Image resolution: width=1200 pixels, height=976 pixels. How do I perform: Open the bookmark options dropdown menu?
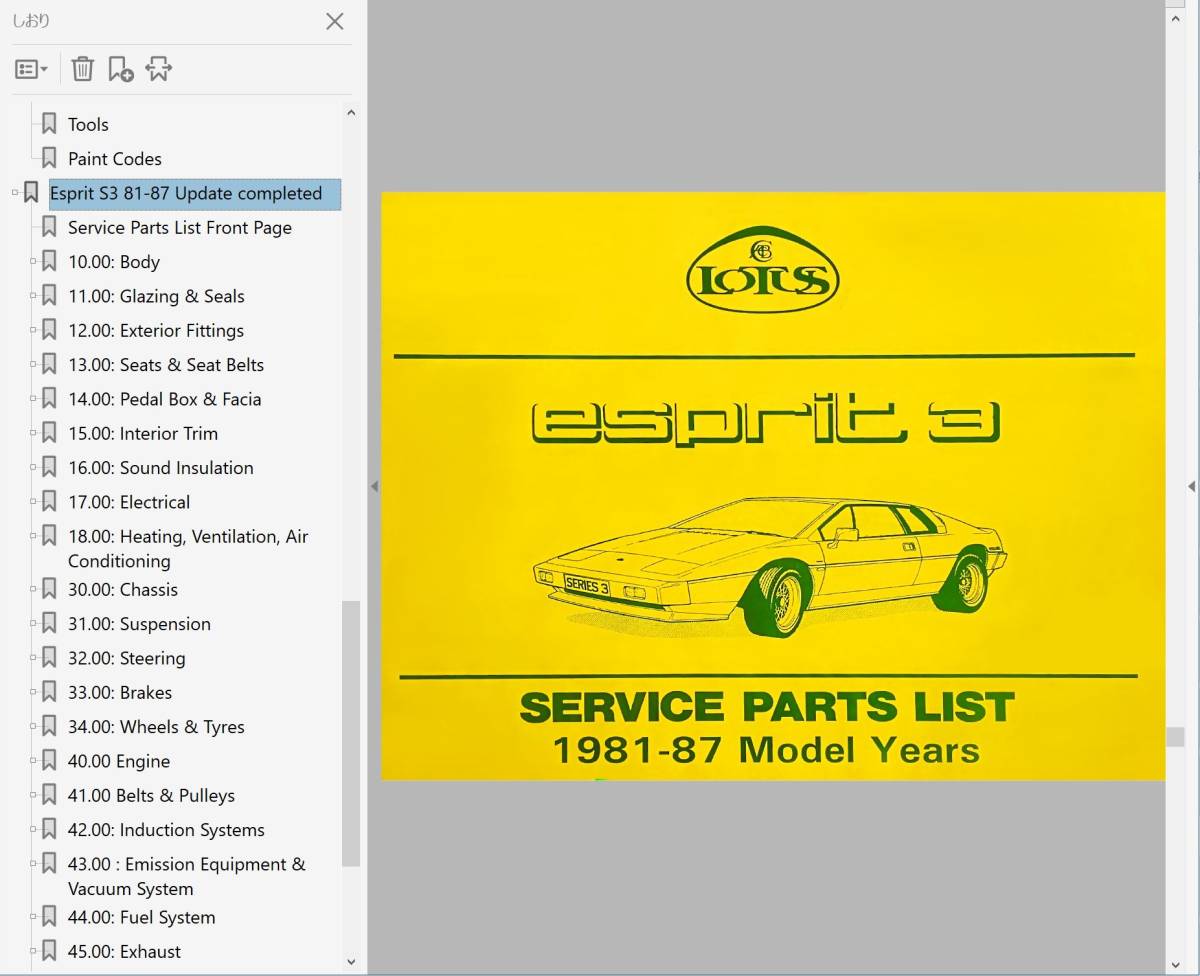(x=31, y=69)
